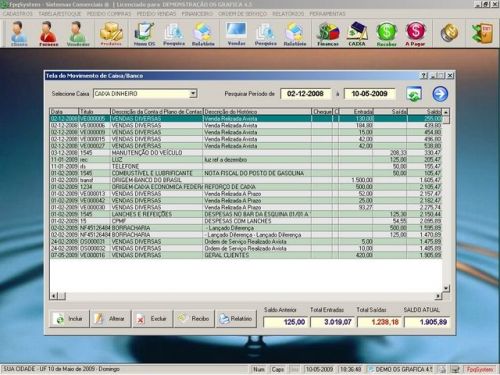Viewport: 500px width, 375px height.
Task: Open the Finanças toolbar icon
Action: click(328, 33)
